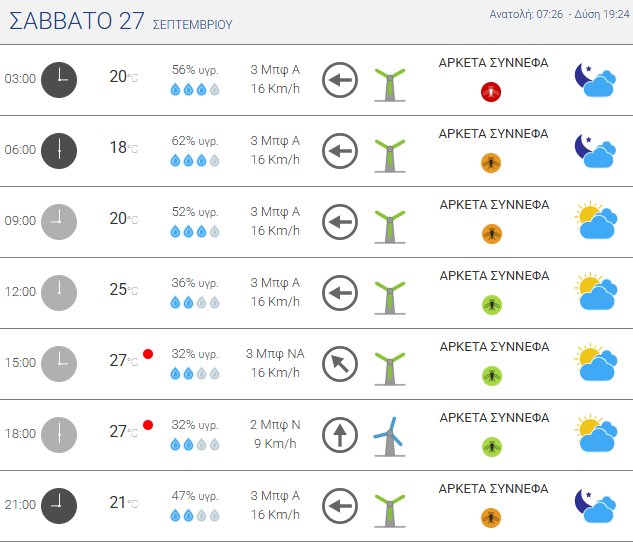Click the red heat dot beside 27°C at 15:00
633x542 pixels.
[148, 354]
